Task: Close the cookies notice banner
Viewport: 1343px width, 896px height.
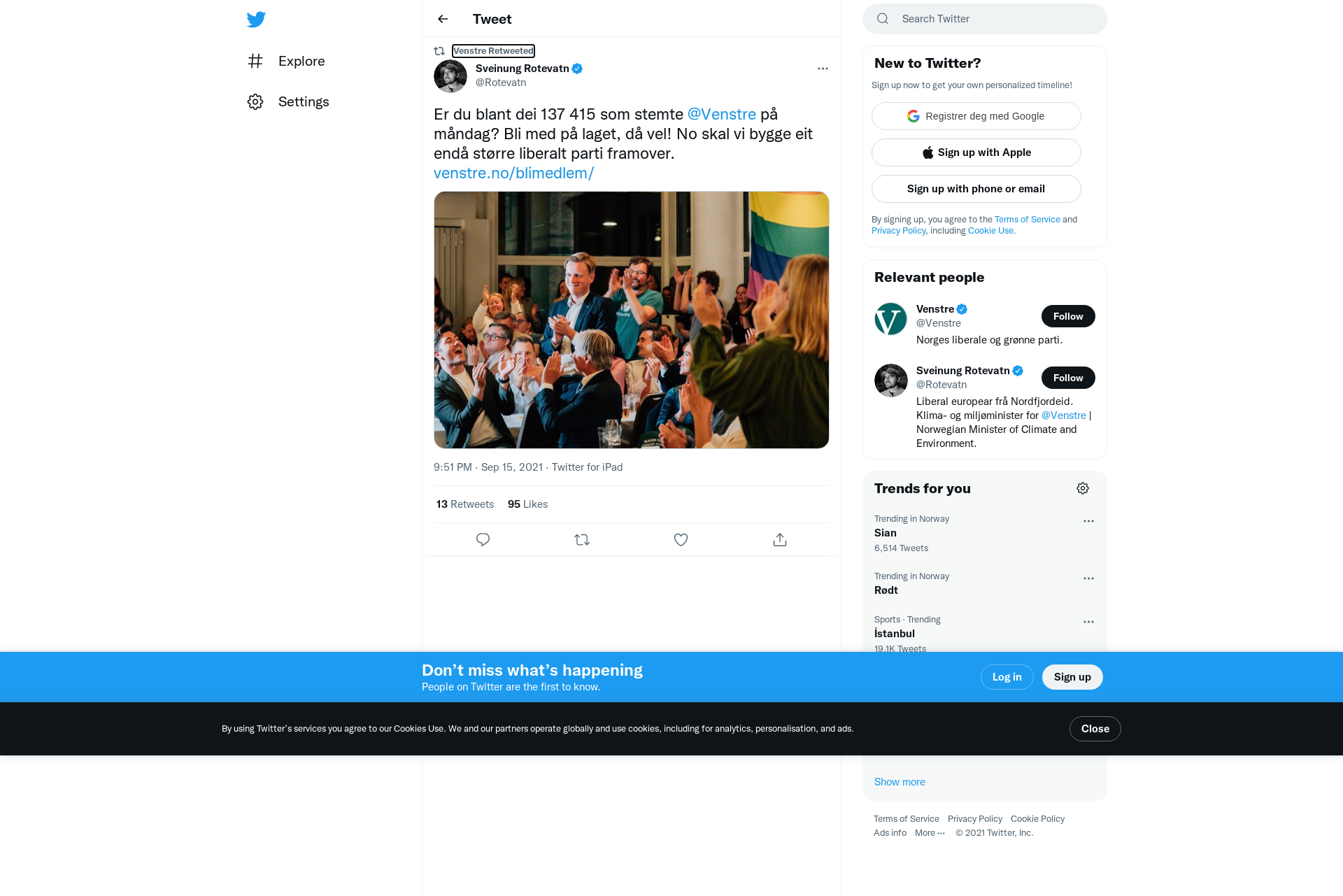Action: [1095, 729]
